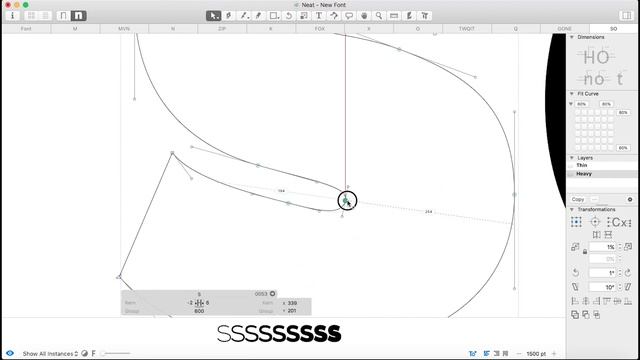Screen dimensions: 640x360
Task: Open the Font Info button
Action: tap(13, 16)
